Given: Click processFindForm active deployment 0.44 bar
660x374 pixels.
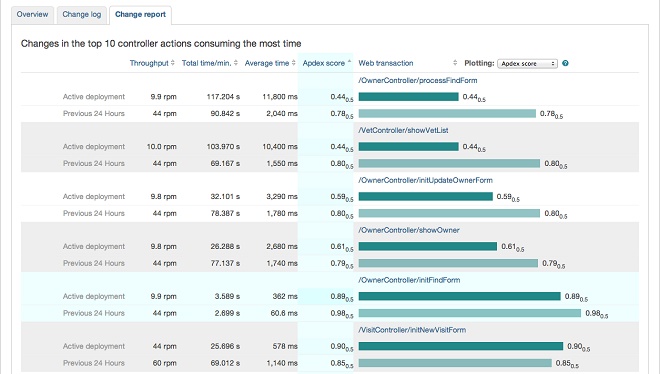Looking at the screenshot, I should click(408, 97).
